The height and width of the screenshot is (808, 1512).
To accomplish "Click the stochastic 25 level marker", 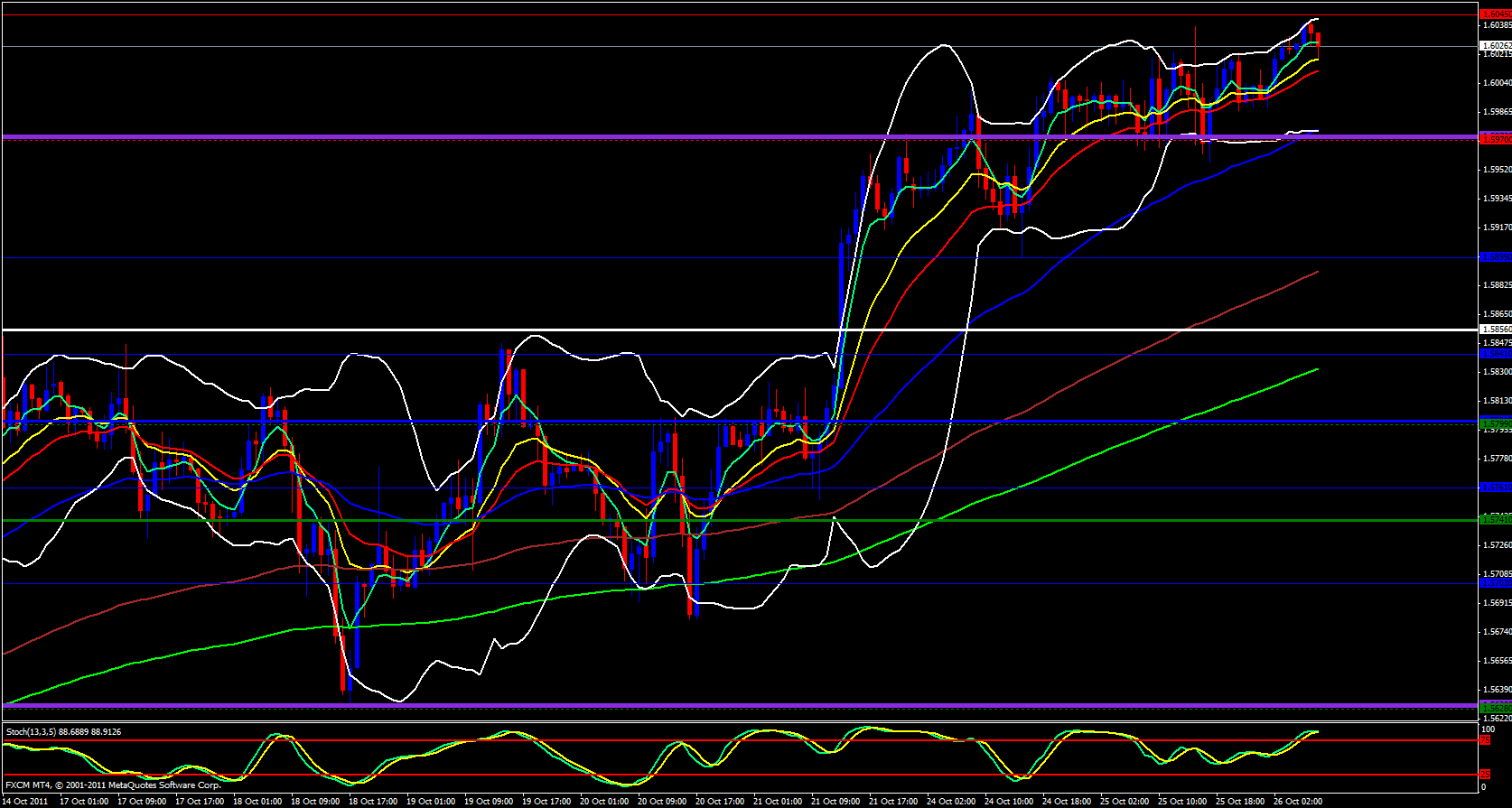I will point(1484,775).
